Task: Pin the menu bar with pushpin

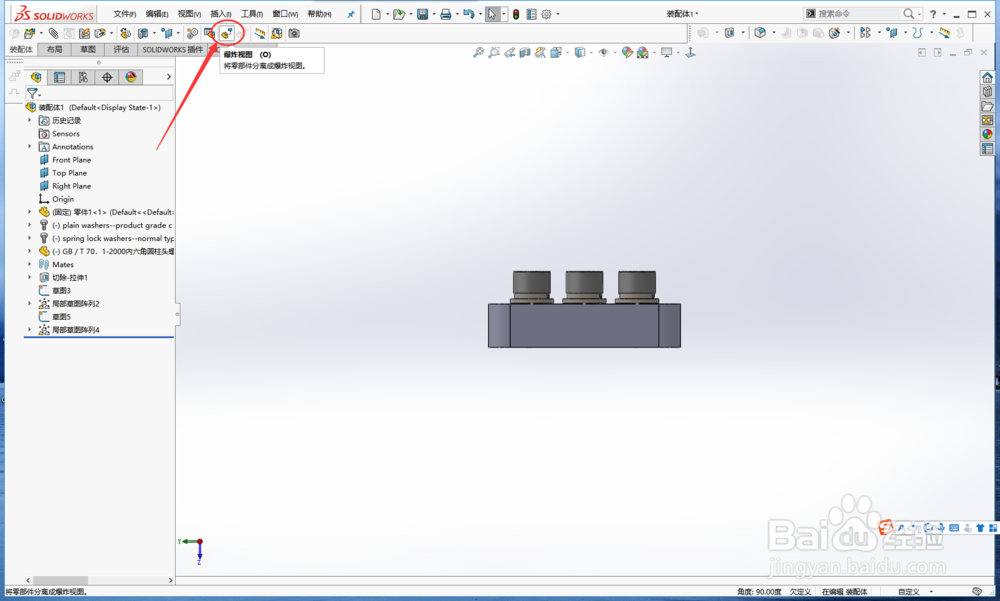Action: point(351,14)
